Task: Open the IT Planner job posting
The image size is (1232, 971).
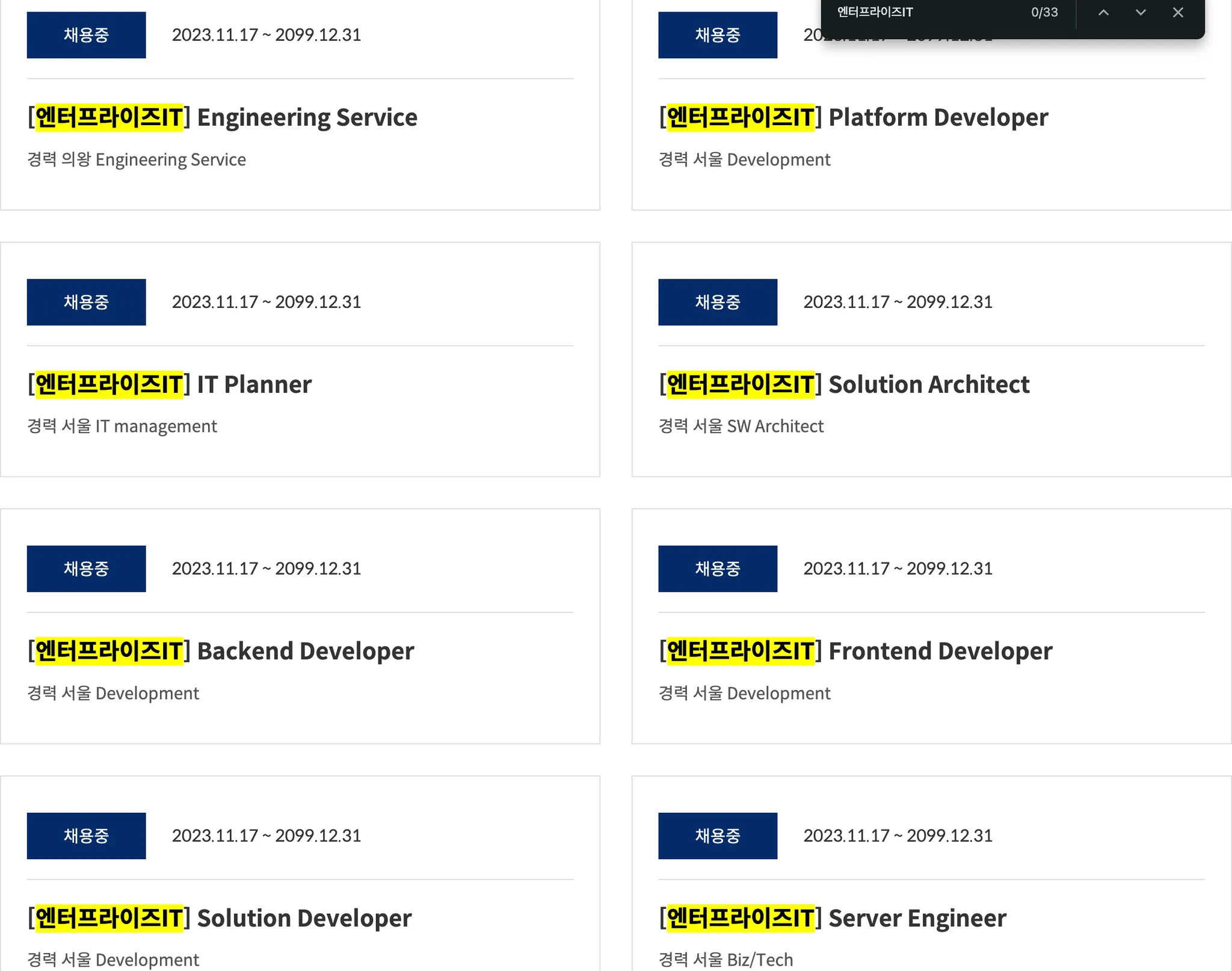Action: tap(170, 384)
